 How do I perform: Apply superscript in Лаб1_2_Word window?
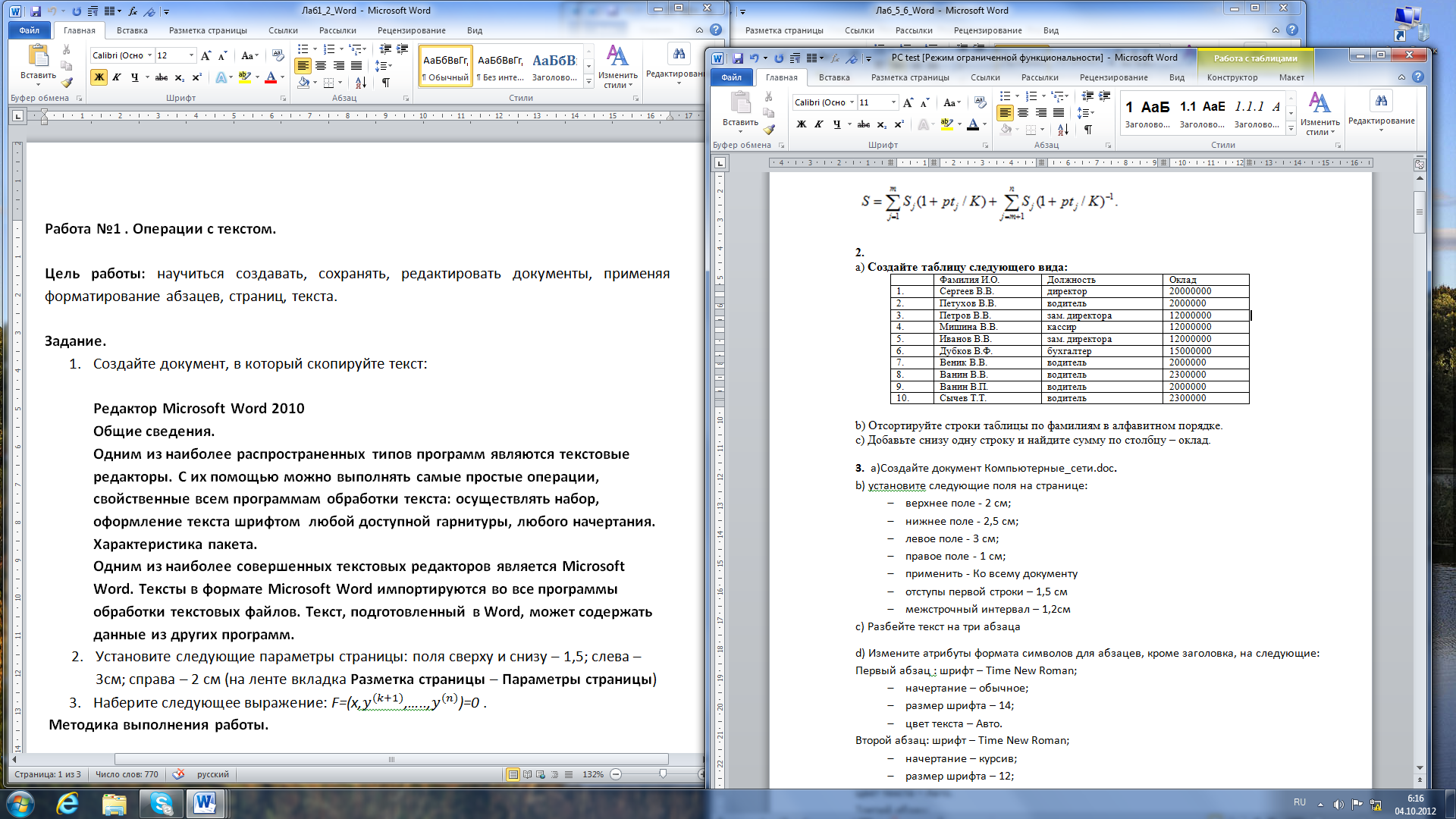pyautogui.click(x=196, y=77)
